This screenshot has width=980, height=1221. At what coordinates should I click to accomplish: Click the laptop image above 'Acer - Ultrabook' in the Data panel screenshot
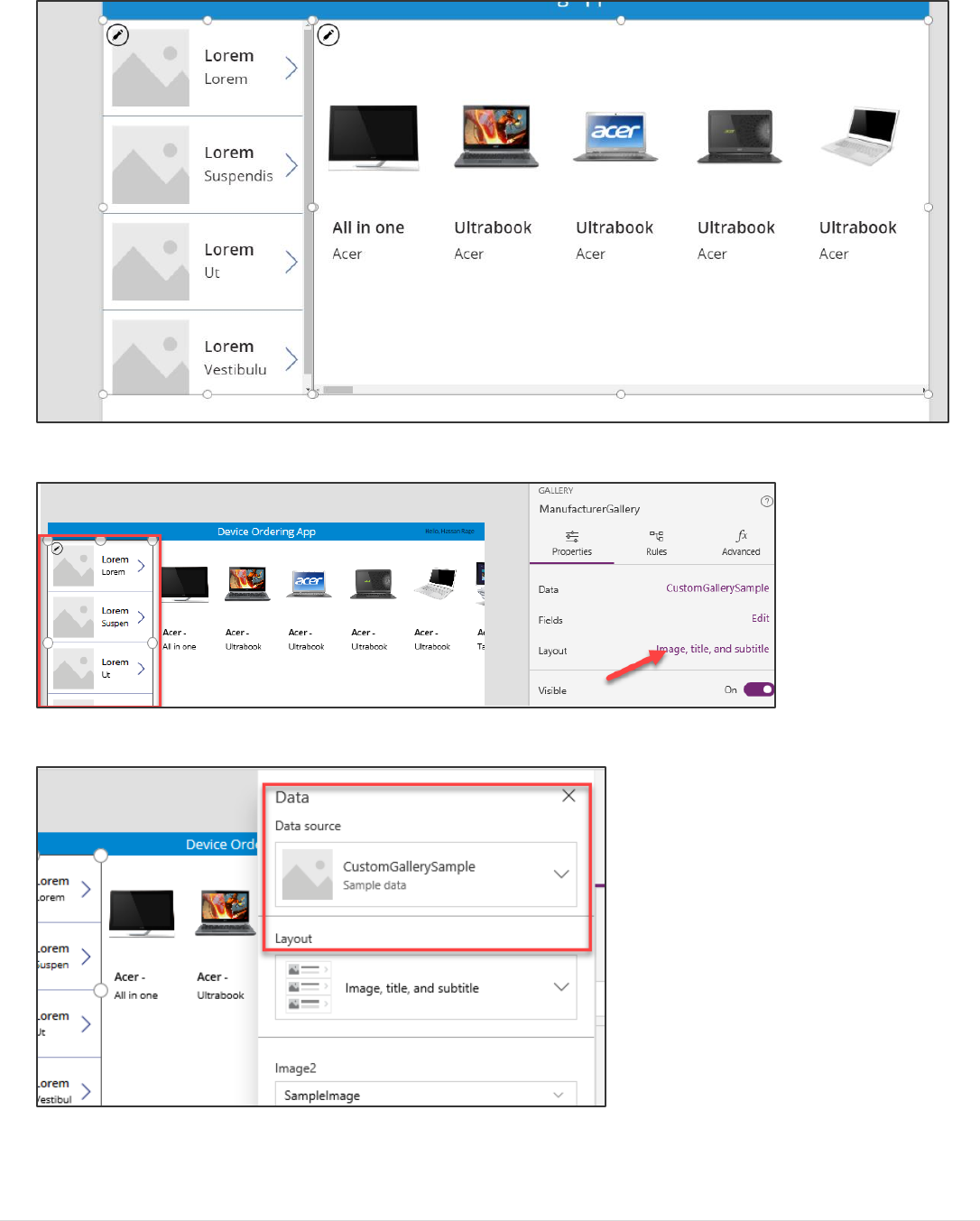[x=225, y=912]
